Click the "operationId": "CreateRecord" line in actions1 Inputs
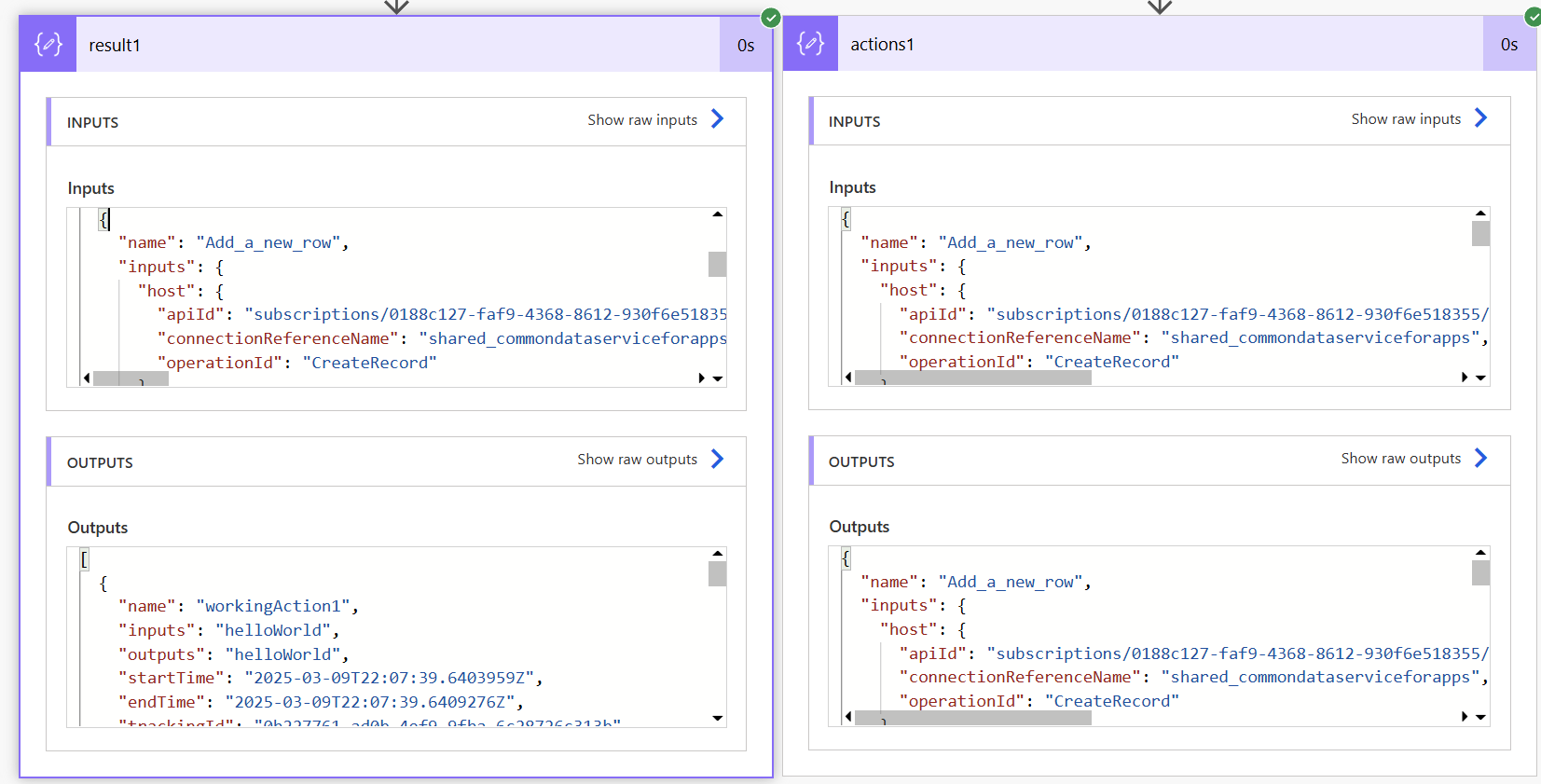Image resolution: width=1541 pixels, height=784 pixels. (x=1039, y=362)
